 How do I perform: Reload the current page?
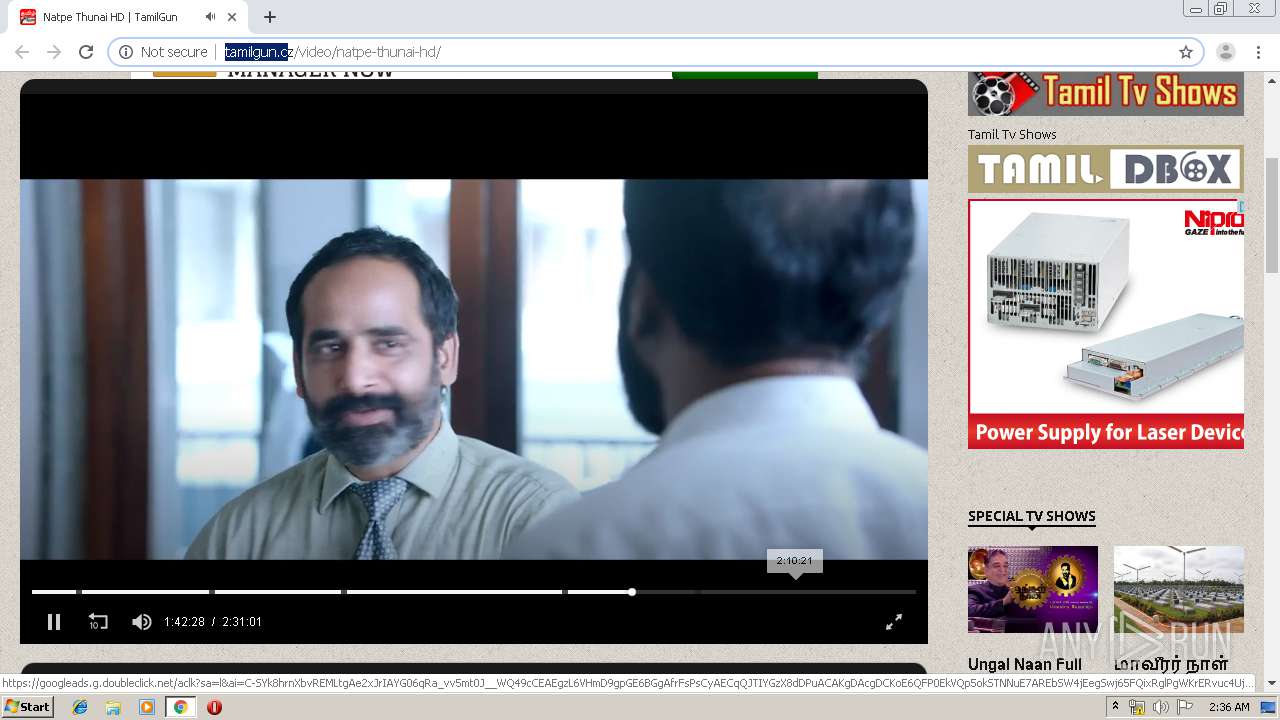click(x=86, y=52)
